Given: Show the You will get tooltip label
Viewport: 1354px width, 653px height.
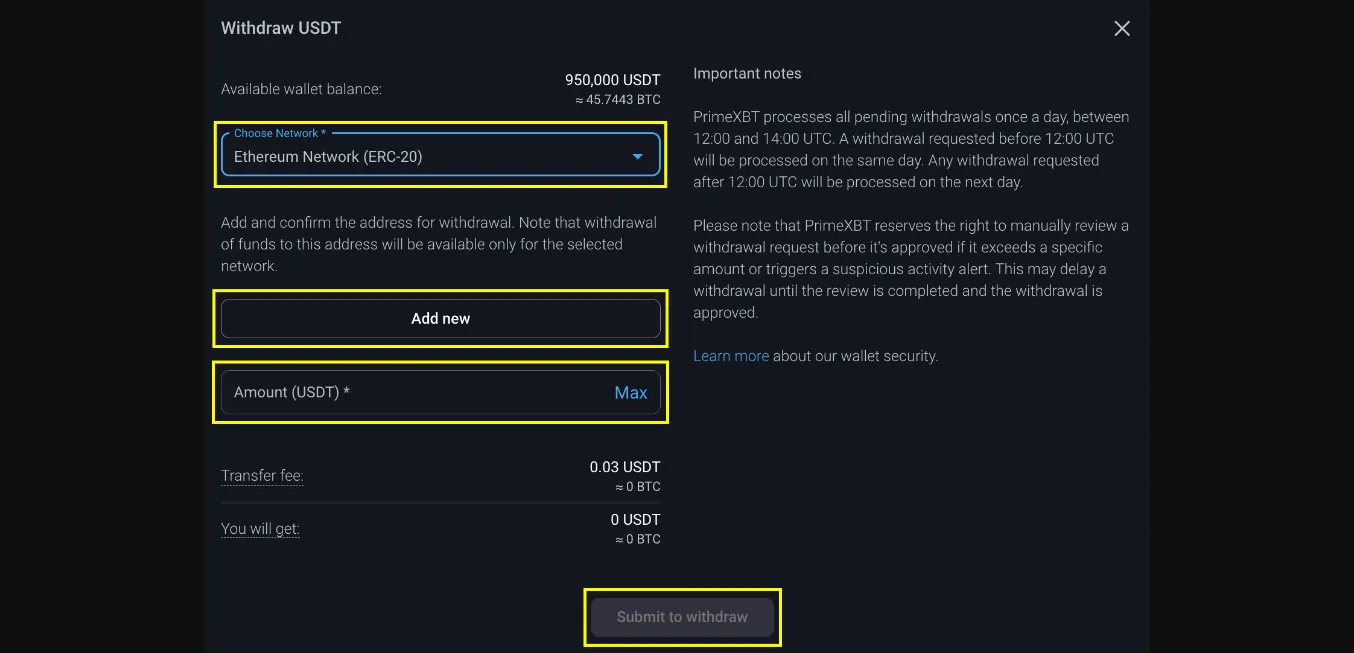Looking at the screenshot, I should [260, 529].
